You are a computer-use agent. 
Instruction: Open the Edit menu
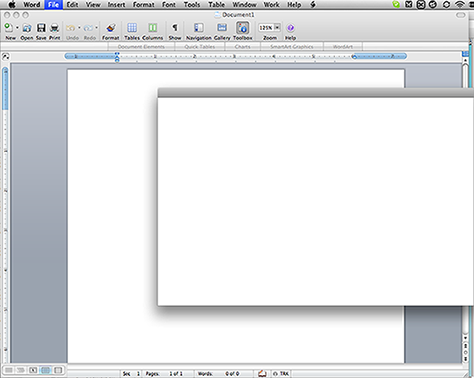point(72,5)
